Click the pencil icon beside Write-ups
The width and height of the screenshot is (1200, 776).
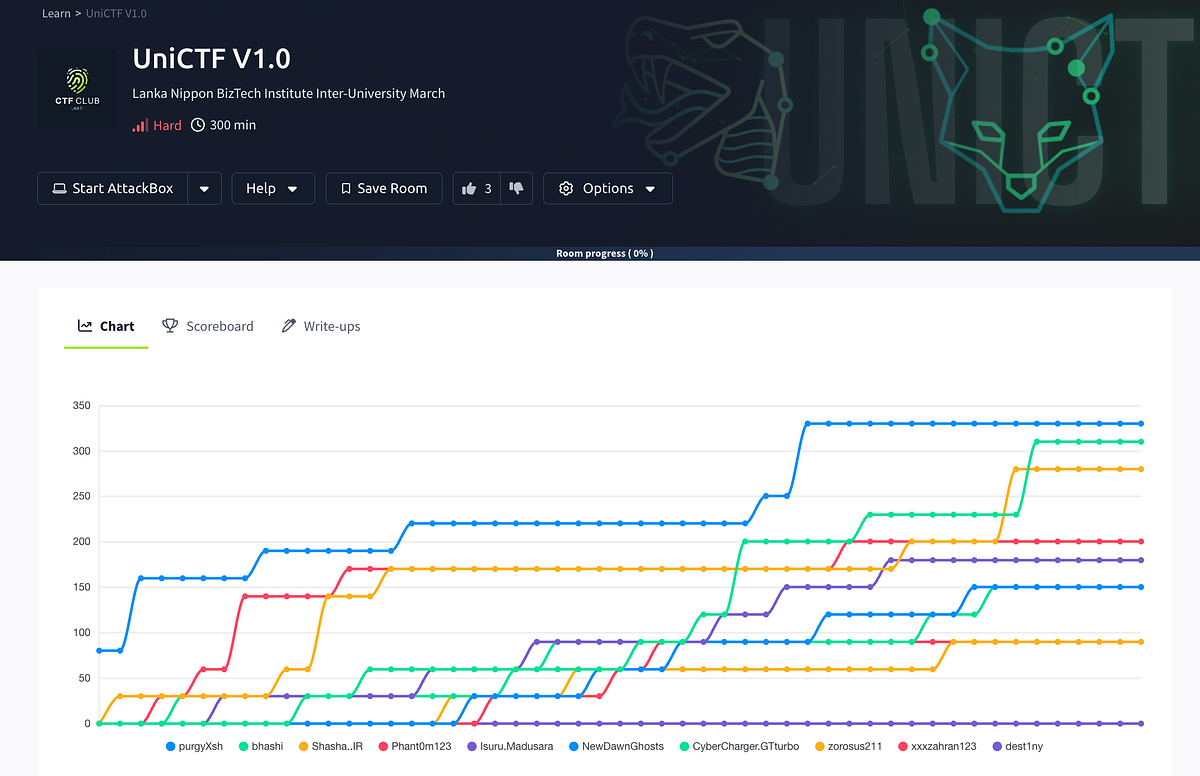[288, 325]
